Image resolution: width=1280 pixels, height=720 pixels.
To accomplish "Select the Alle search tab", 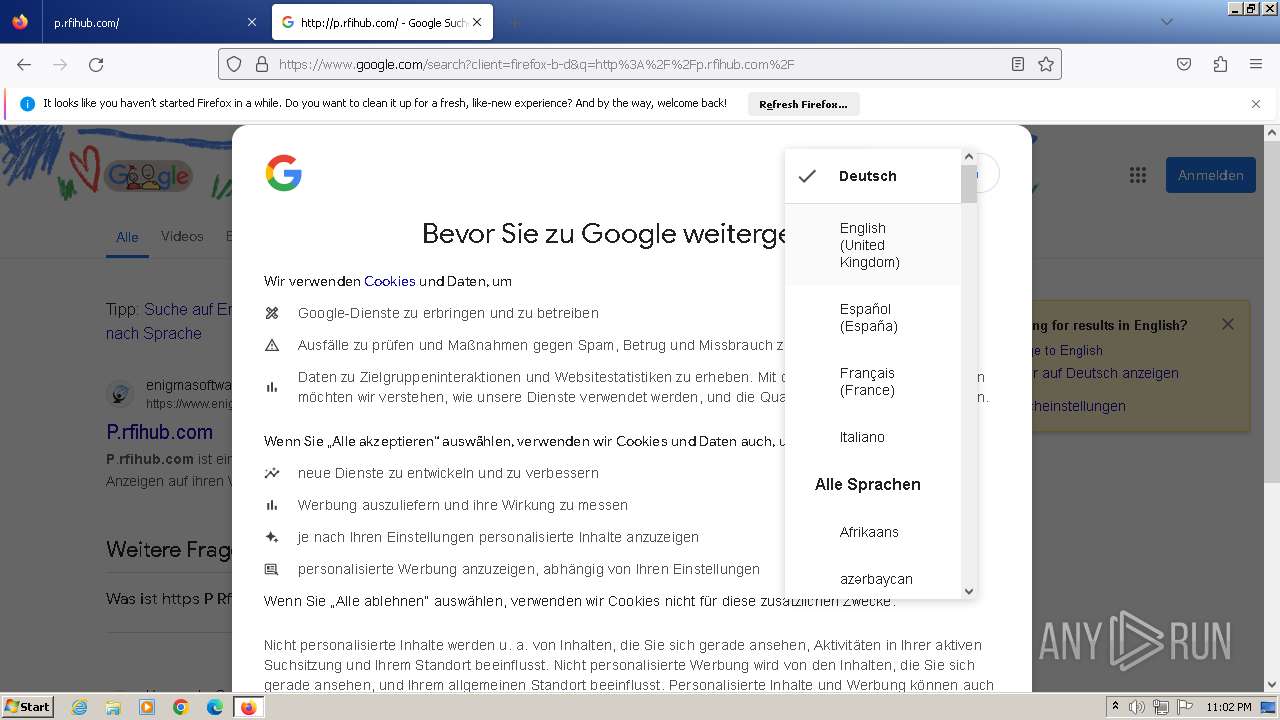I will (x=127, y=237).
